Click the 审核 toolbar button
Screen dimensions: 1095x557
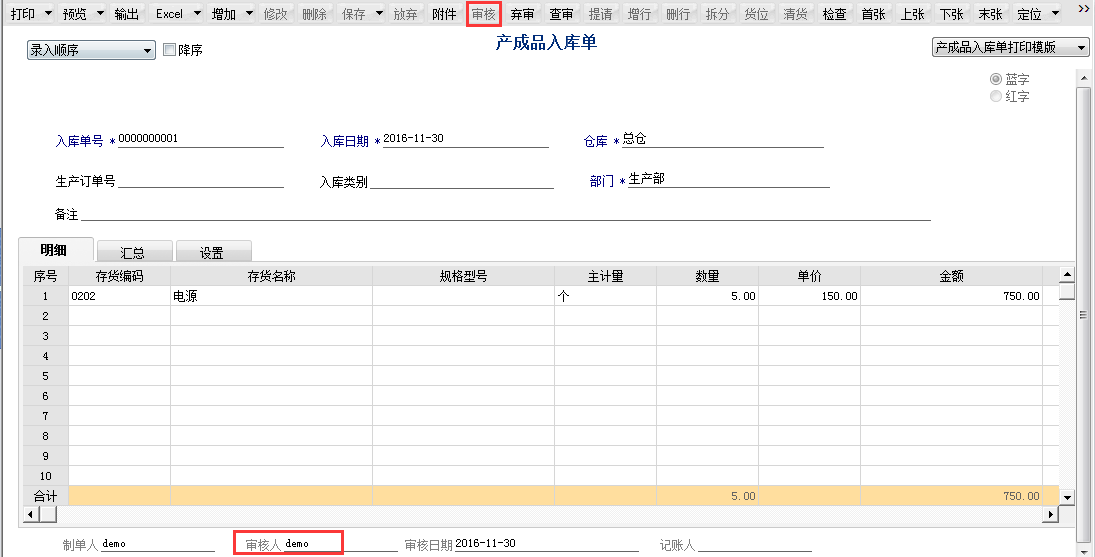[x=483, y=14]
